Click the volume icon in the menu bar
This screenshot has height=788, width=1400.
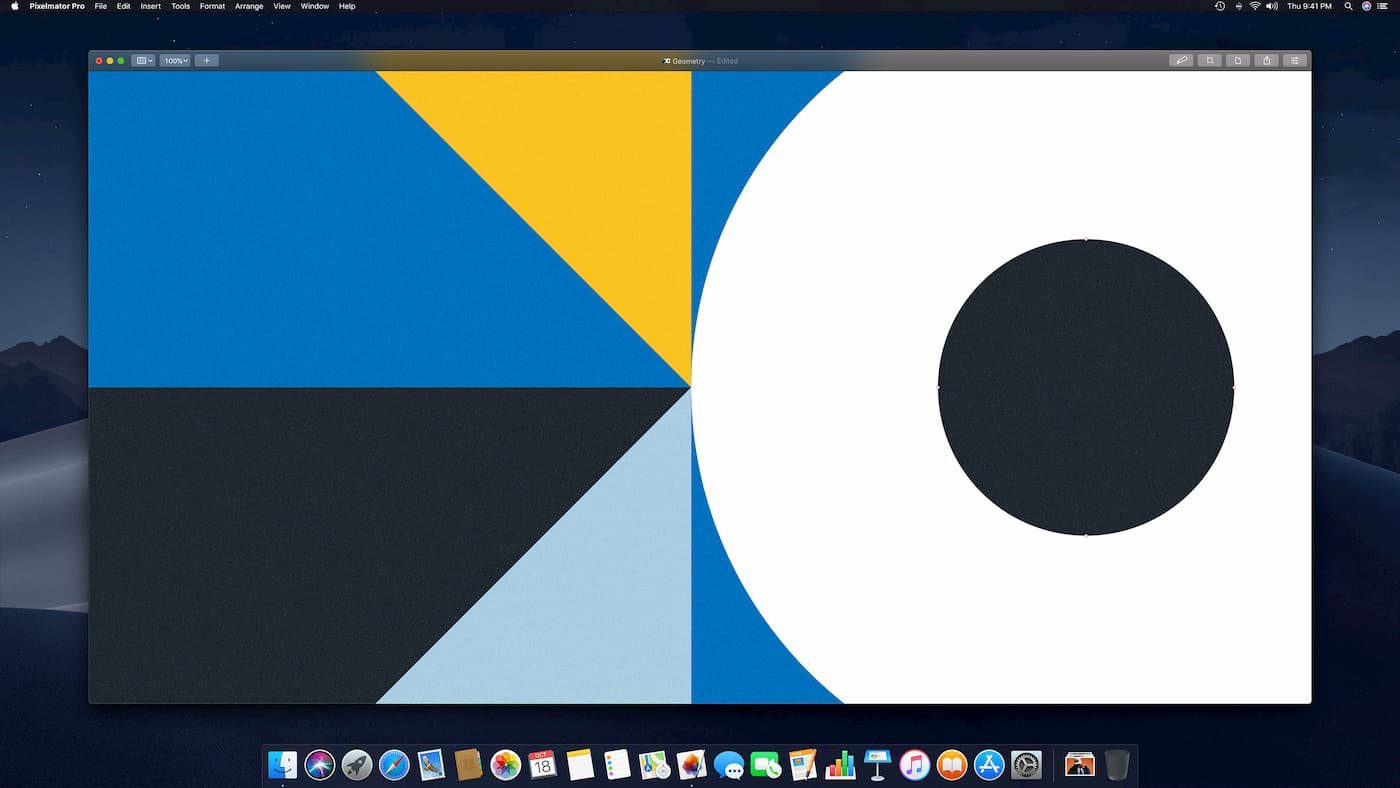pos(1272,6)
